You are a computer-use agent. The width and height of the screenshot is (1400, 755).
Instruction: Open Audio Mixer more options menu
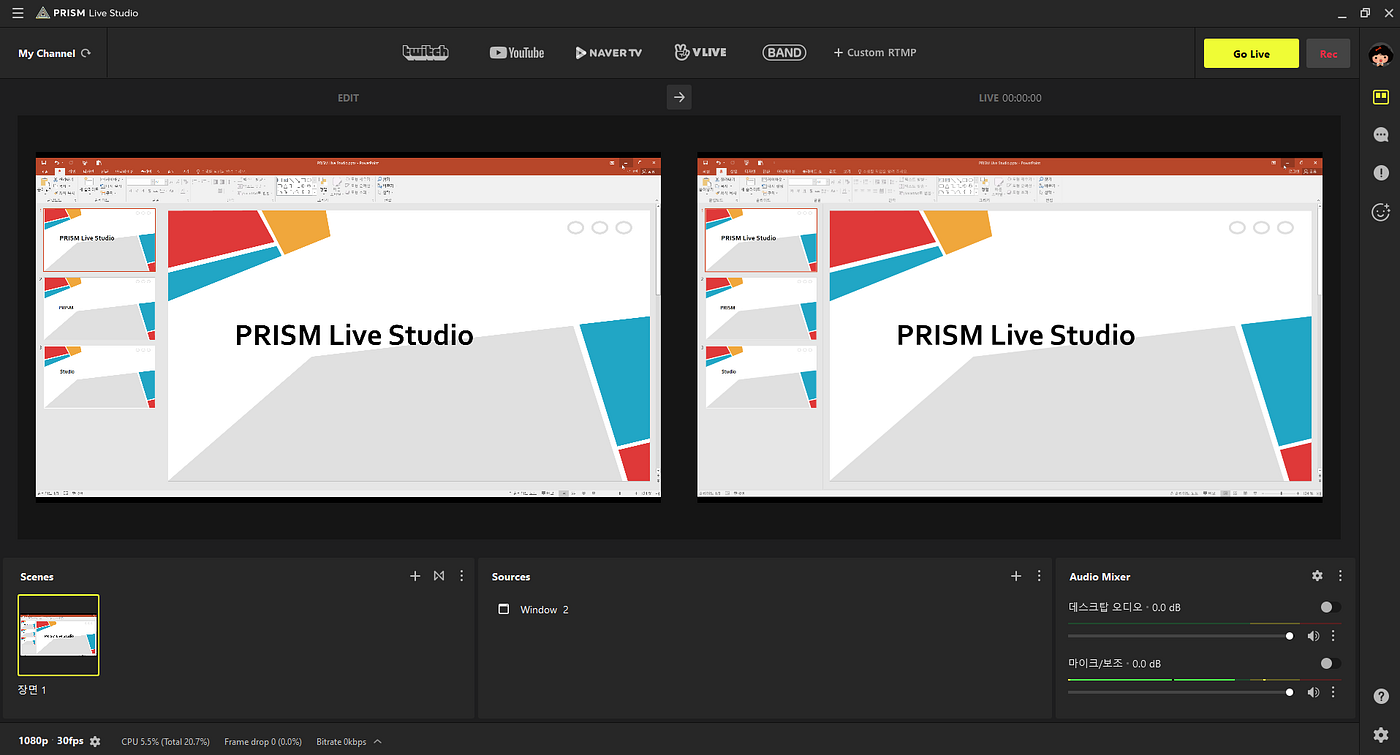(x=1340, y=576)
